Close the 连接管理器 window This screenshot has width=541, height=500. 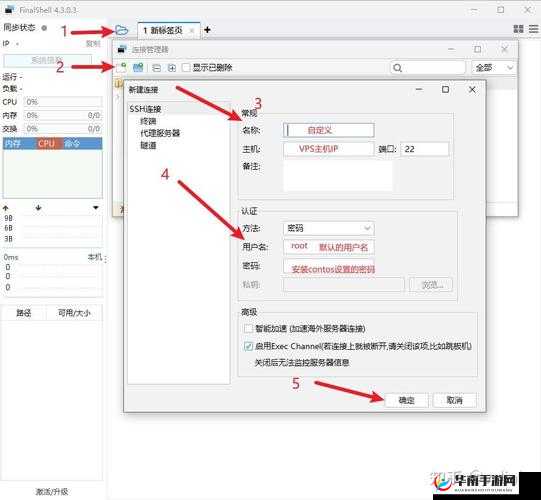[x=504, y=49]
